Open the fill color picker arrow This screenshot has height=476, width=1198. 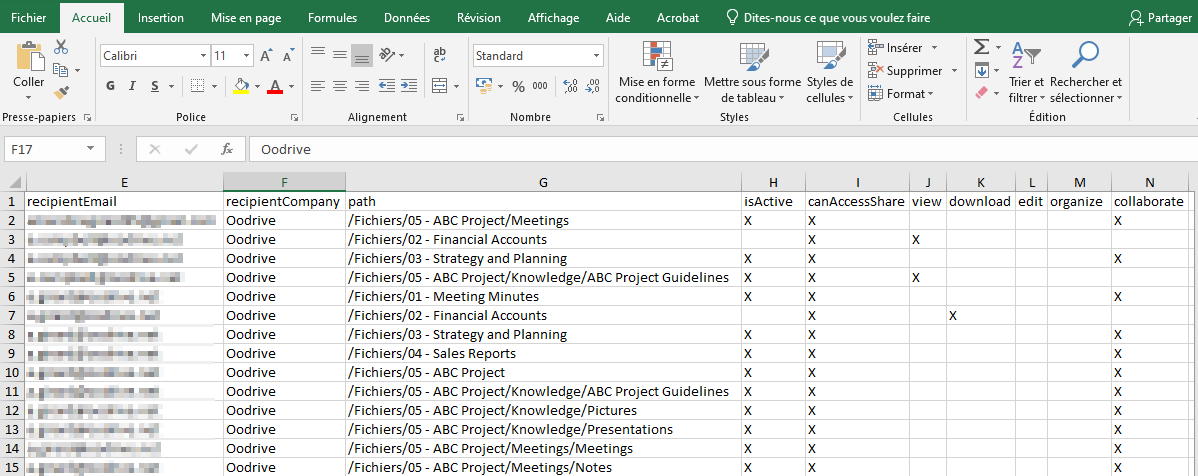tap(257, 86)
